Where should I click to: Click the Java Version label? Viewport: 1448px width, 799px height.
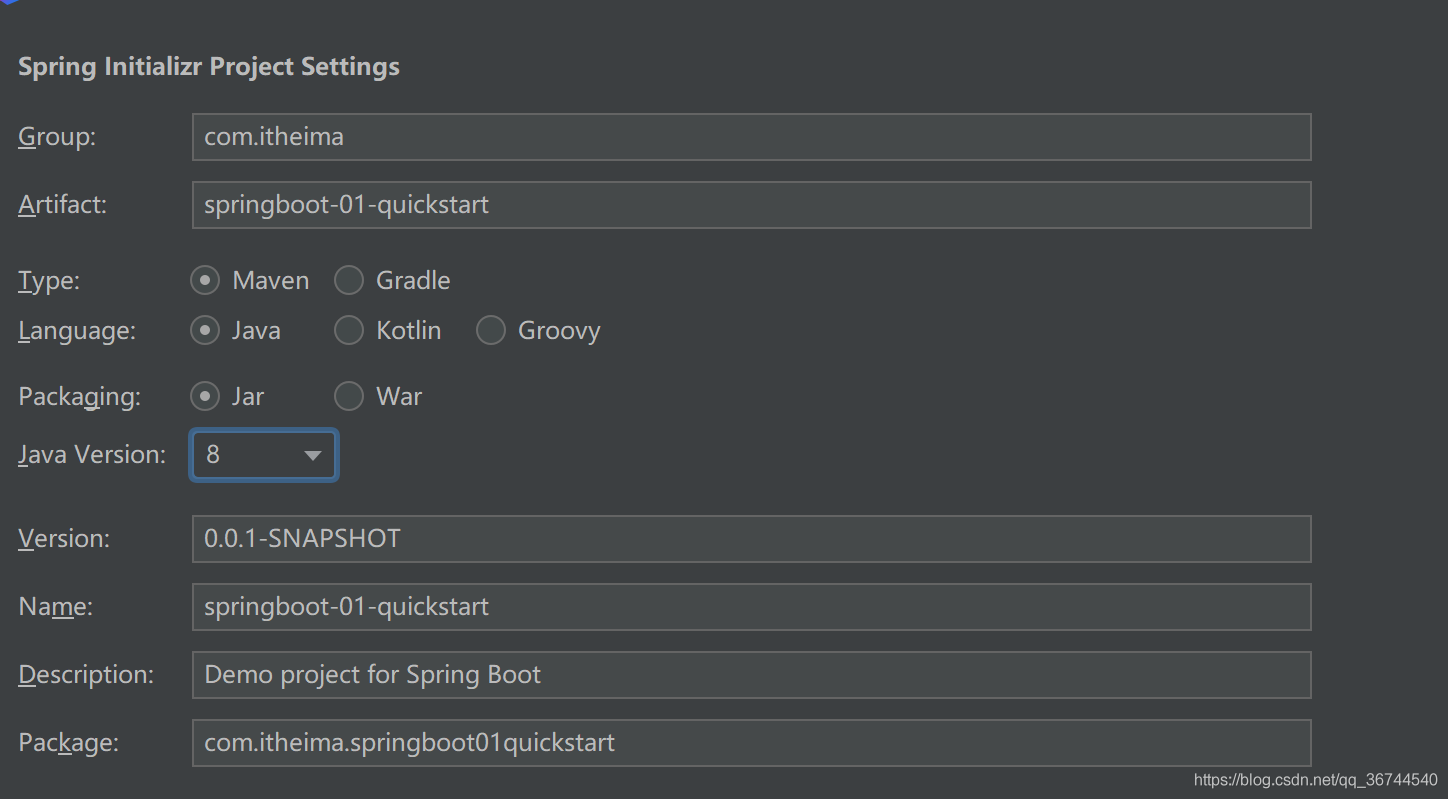(92, 455)
